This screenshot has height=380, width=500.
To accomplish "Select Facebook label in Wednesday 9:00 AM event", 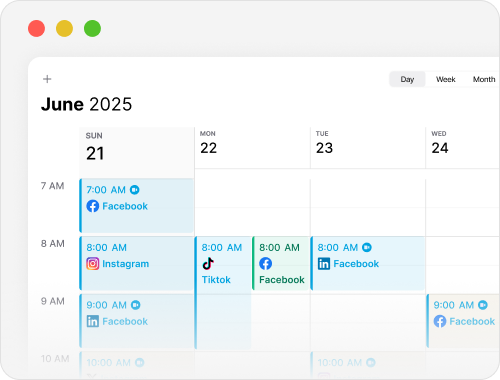I will point(472,321).
